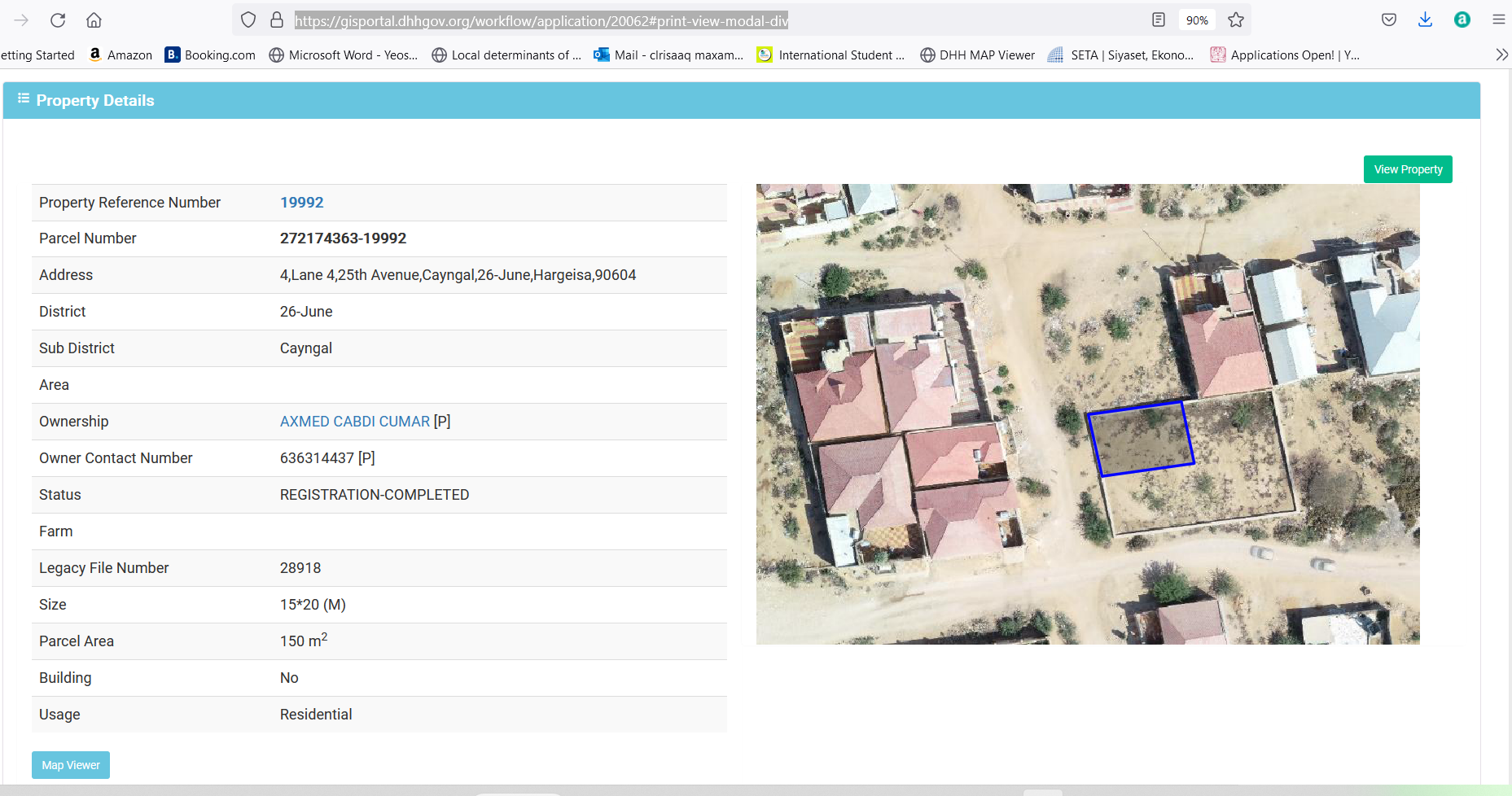Click the Property Details panel heading
The image size is (1512, 796).
pyautogui.click(x=95, y=100)
